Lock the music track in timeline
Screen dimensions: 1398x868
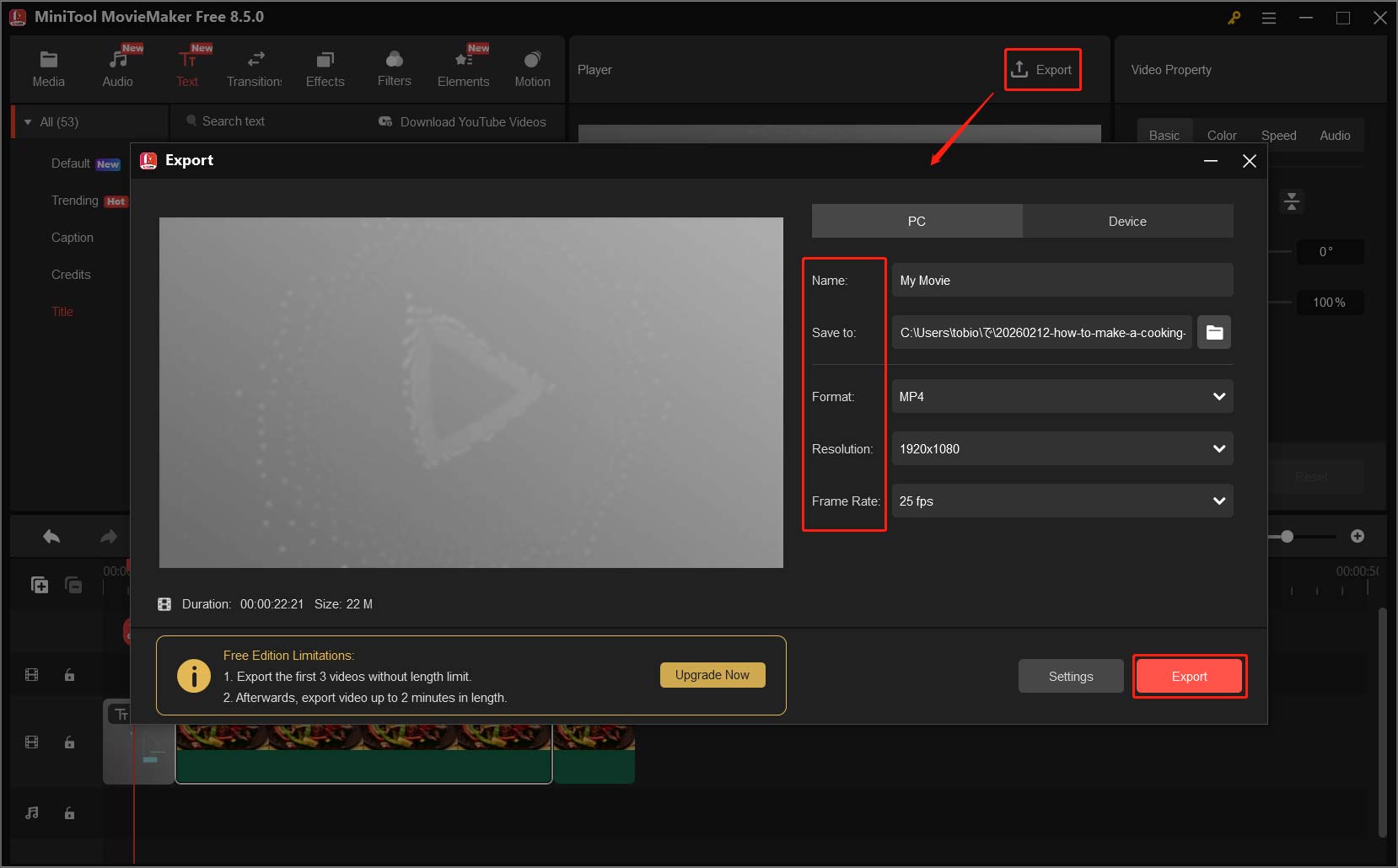69,813
